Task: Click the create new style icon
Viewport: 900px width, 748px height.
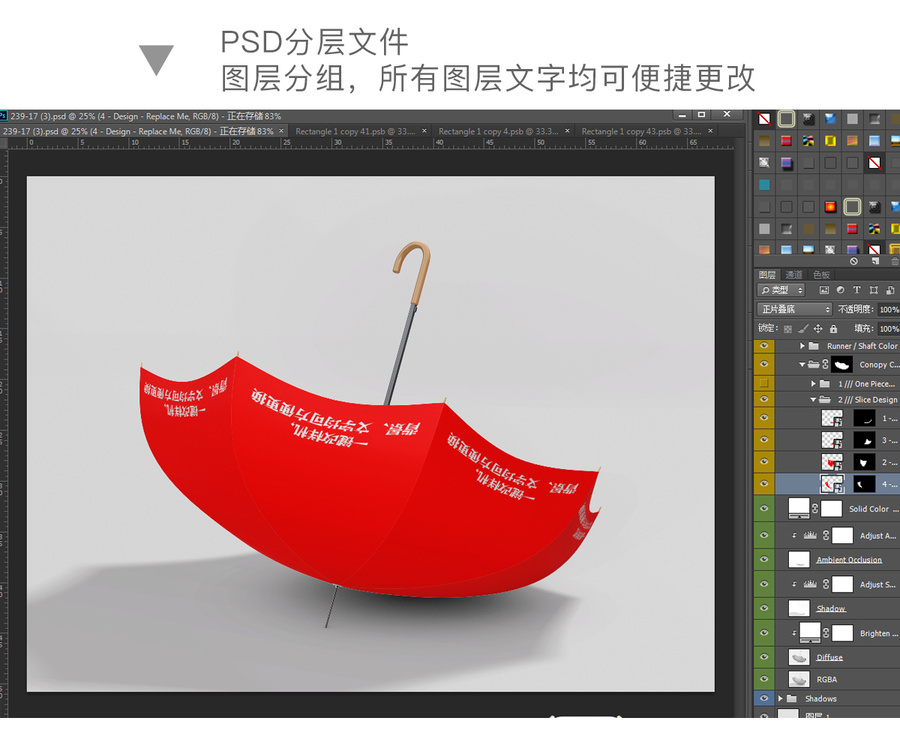Action: (x=875, y=261)
